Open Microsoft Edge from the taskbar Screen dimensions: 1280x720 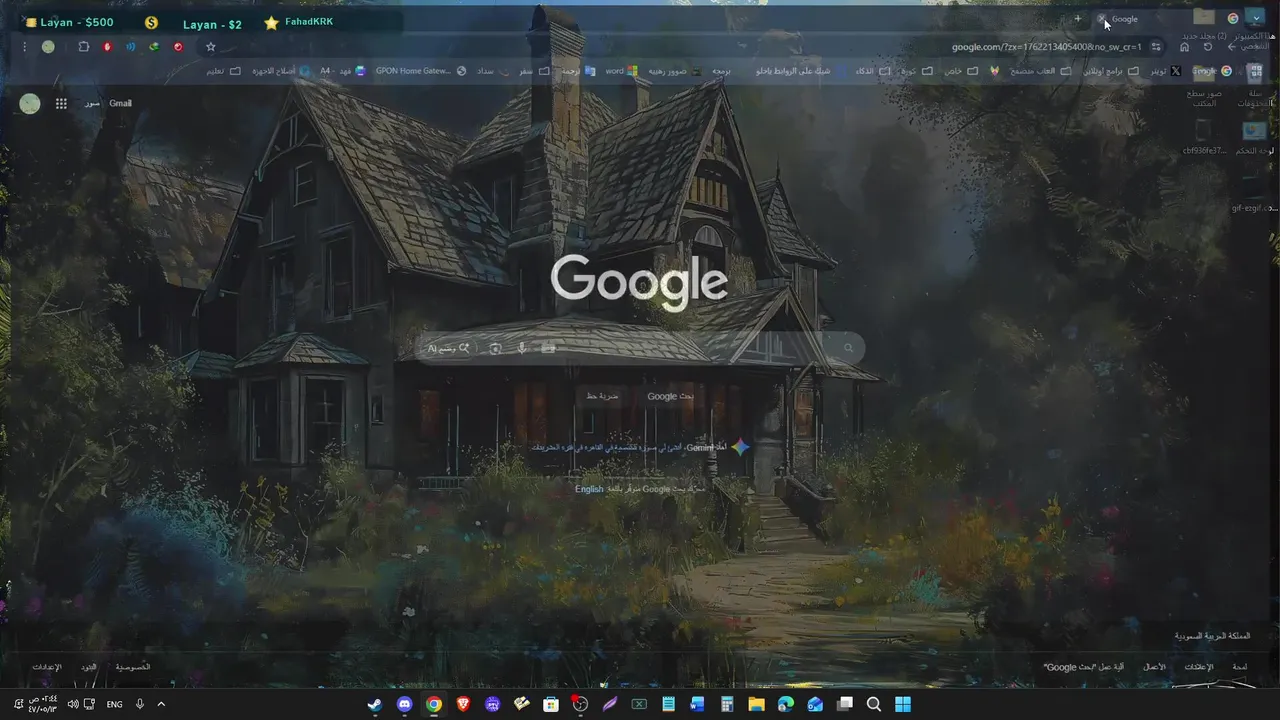pyautogui.click(x=785, y=704)
